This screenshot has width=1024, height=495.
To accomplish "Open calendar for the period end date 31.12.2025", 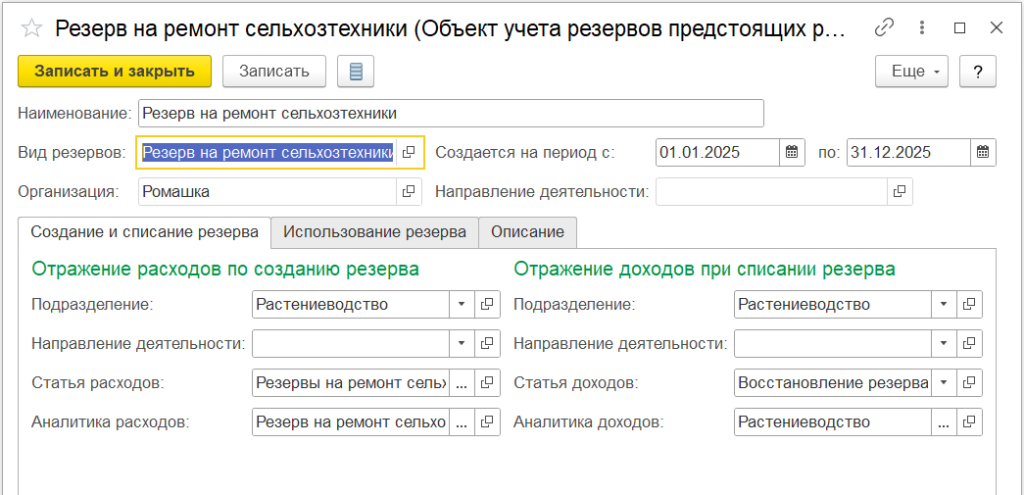I will point(983,153).
